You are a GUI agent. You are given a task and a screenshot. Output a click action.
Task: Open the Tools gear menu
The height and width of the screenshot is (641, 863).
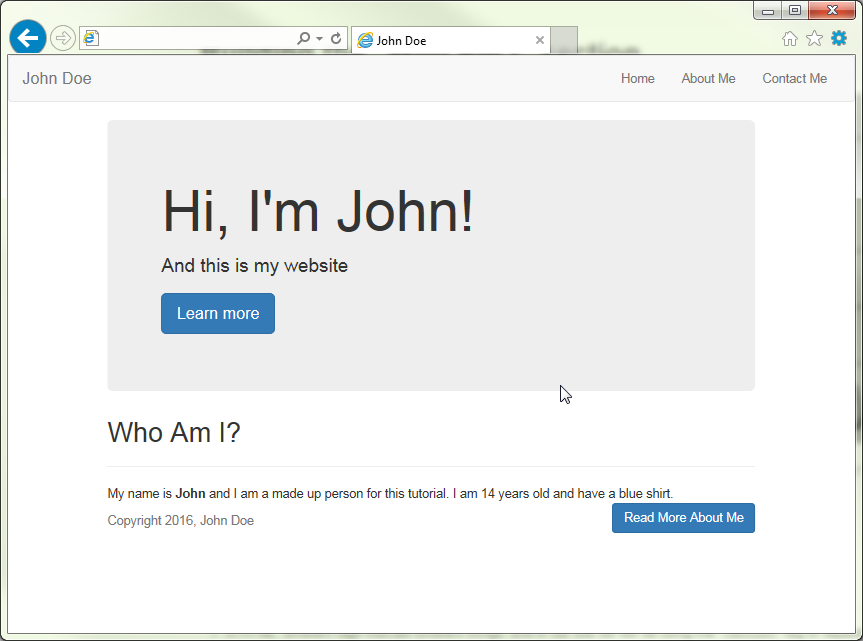[x=839, y=38]
